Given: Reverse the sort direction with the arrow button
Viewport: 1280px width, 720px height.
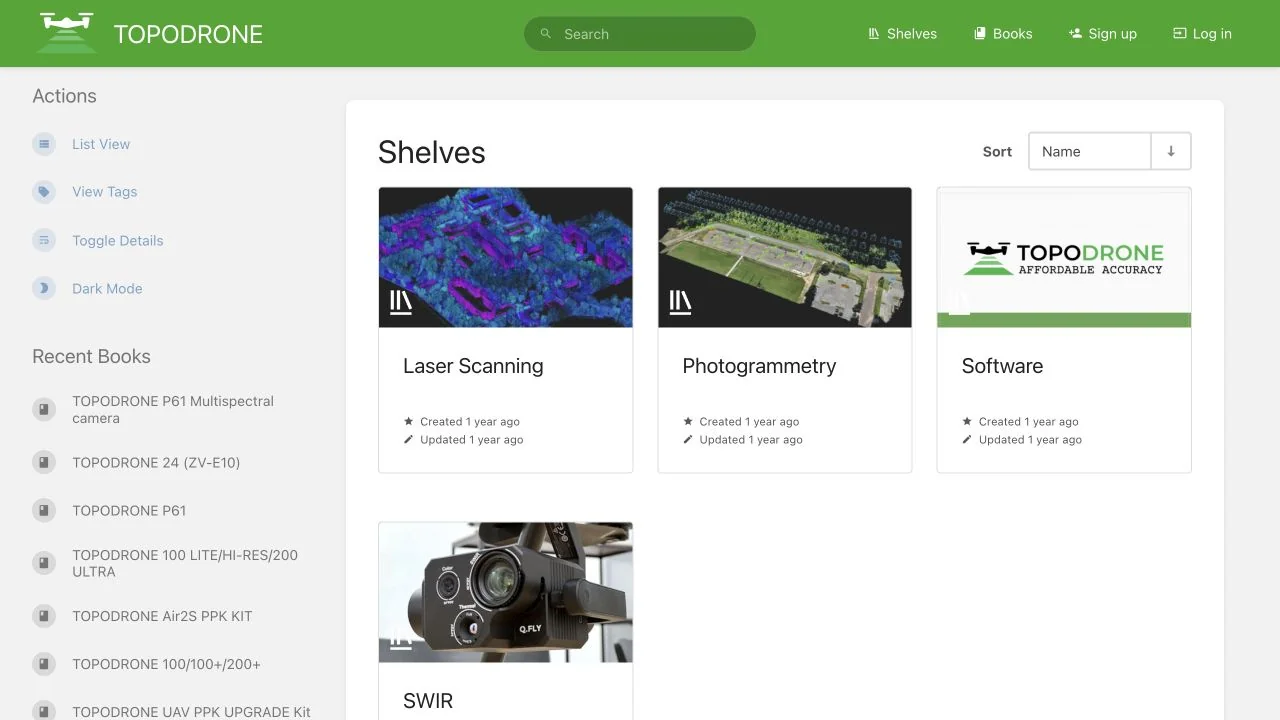Looking at the screenshot, I should (1171, 152).
